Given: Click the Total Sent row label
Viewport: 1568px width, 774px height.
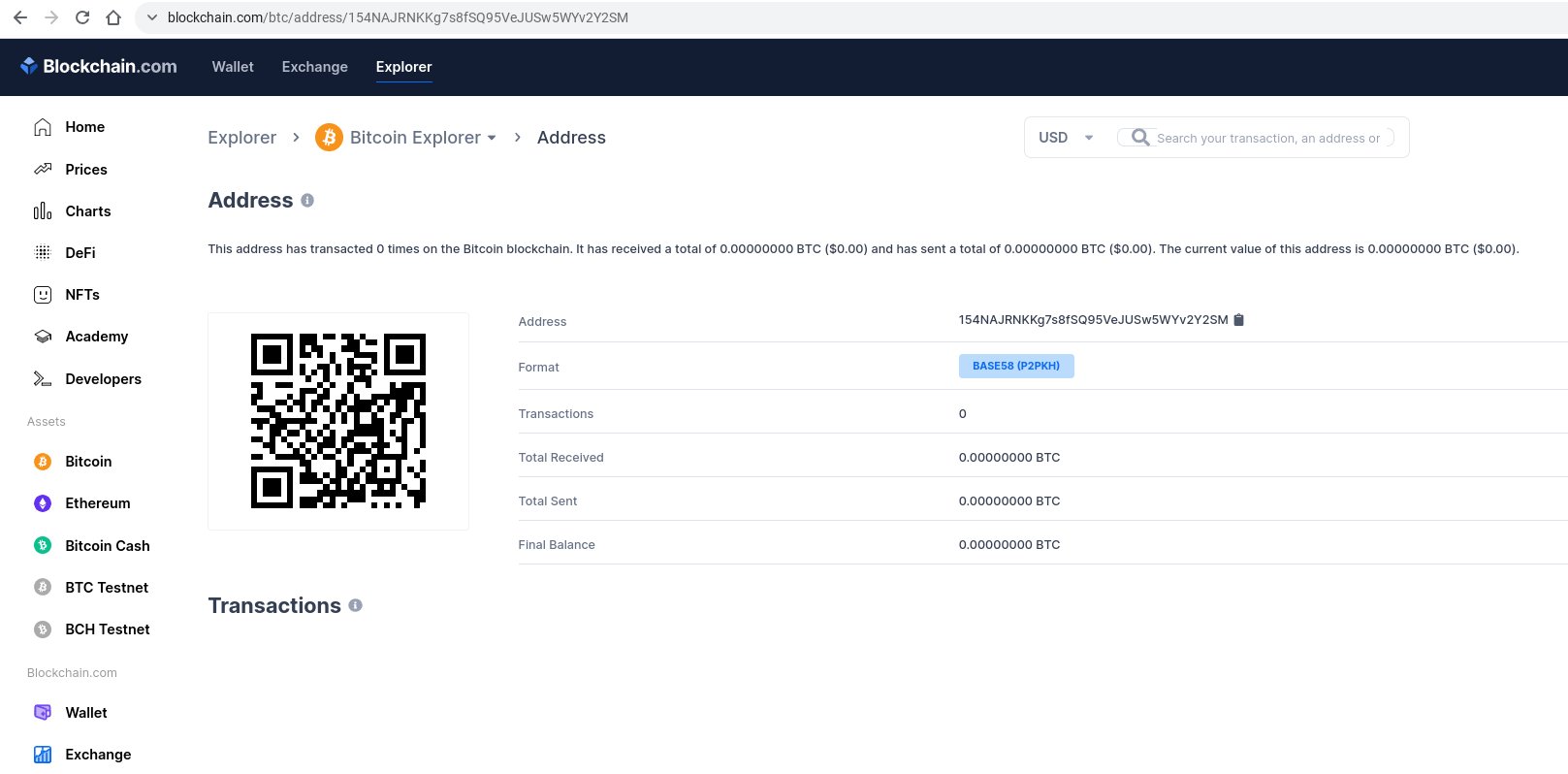Looking at the screenshot, I should [547, 501].
